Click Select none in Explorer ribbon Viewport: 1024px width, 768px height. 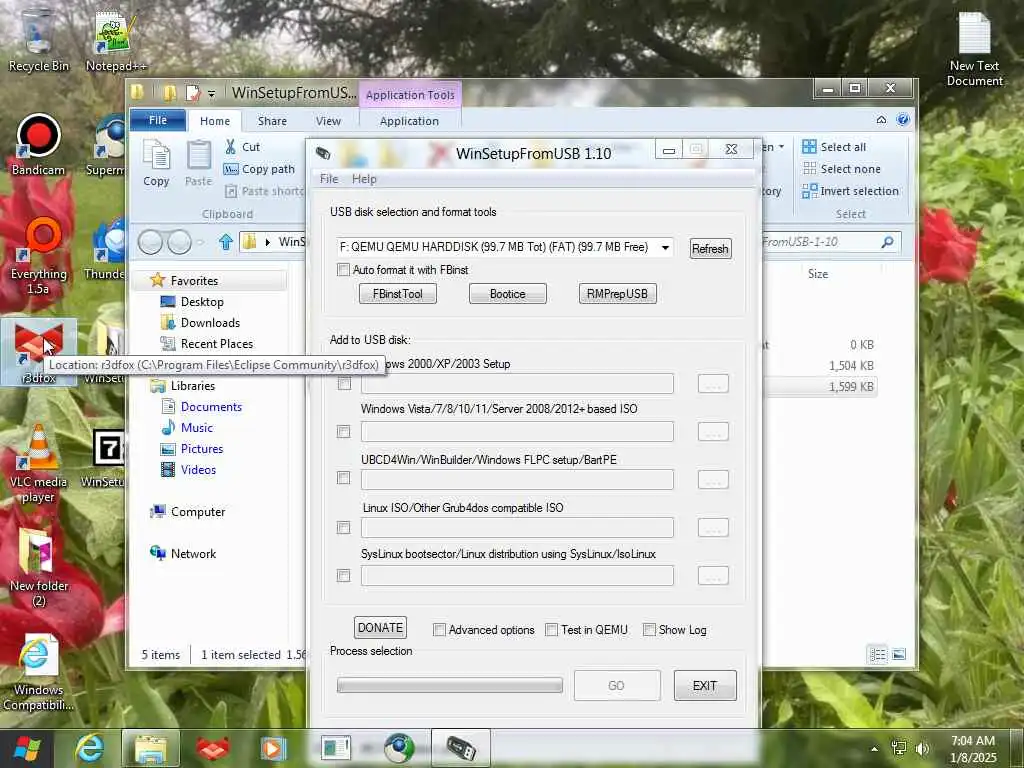click(841, 169)
